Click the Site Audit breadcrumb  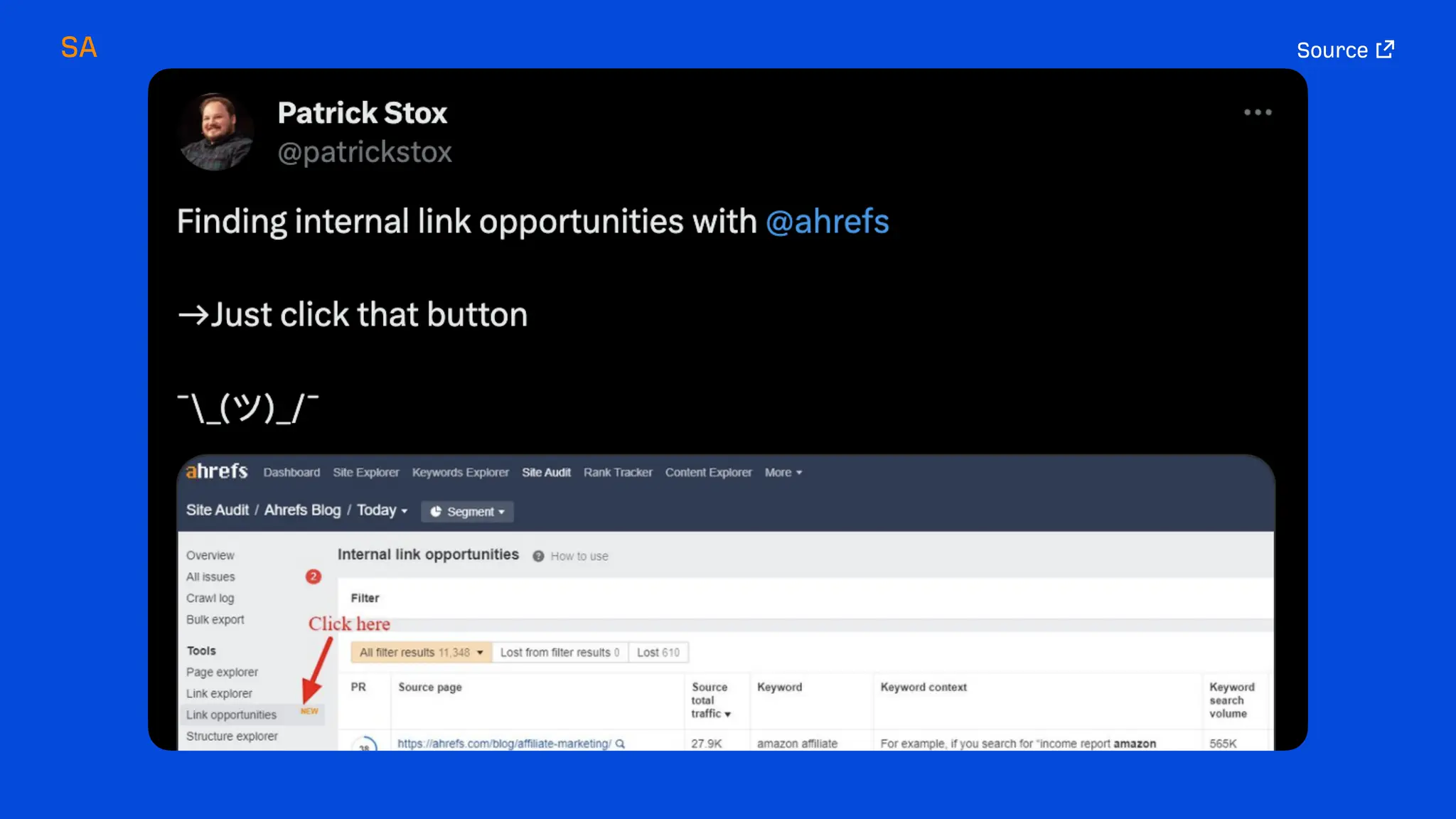click(218, 510)
